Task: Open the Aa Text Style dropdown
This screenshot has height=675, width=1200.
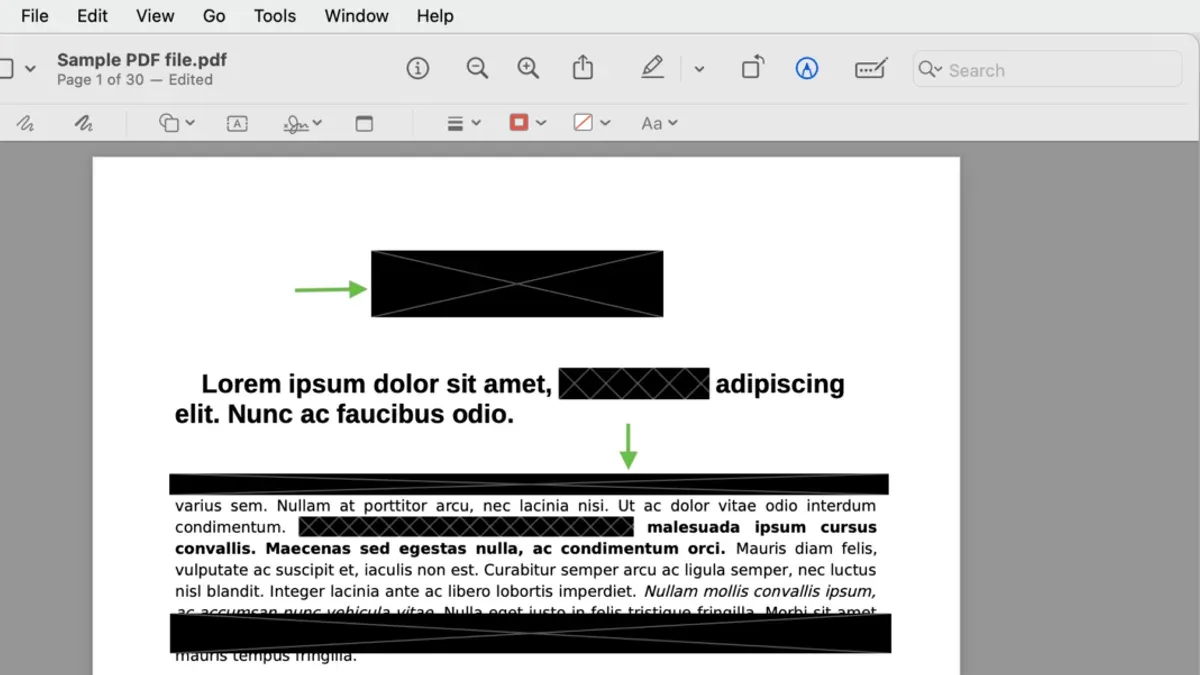Action: 660,123
